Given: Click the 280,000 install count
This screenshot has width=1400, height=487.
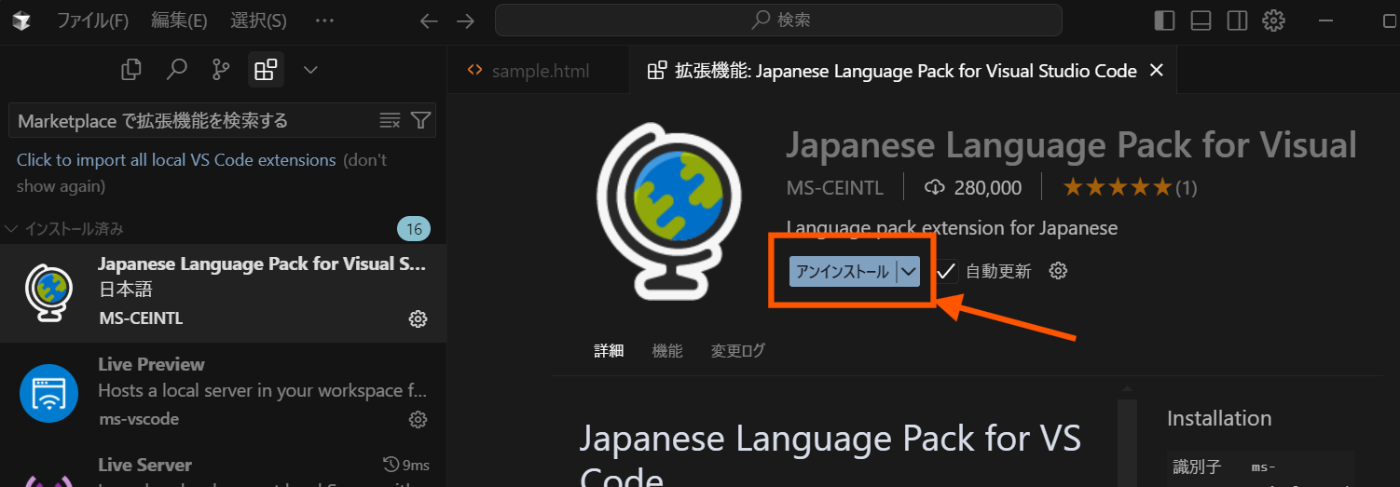Looking at the screenshot, I should pyautogui.click(x=975, y=187).
